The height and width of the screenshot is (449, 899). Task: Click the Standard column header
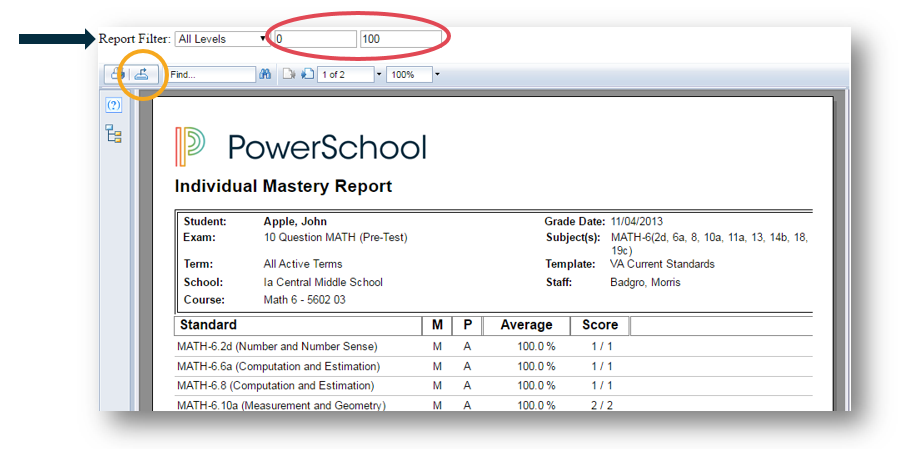coord(298,325)
